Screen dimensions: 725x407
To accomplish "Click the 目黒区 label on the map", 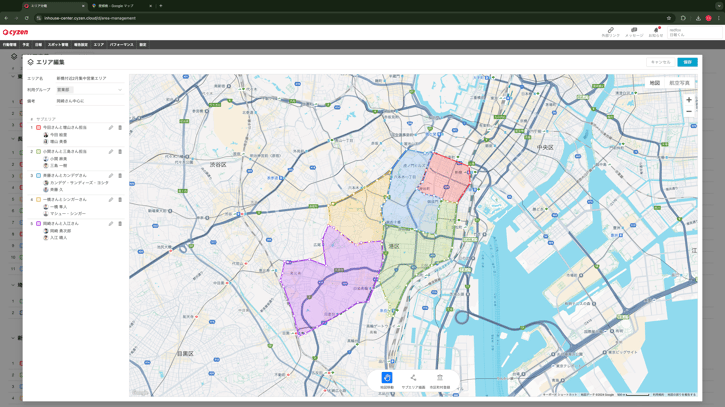I will point(185,353).
